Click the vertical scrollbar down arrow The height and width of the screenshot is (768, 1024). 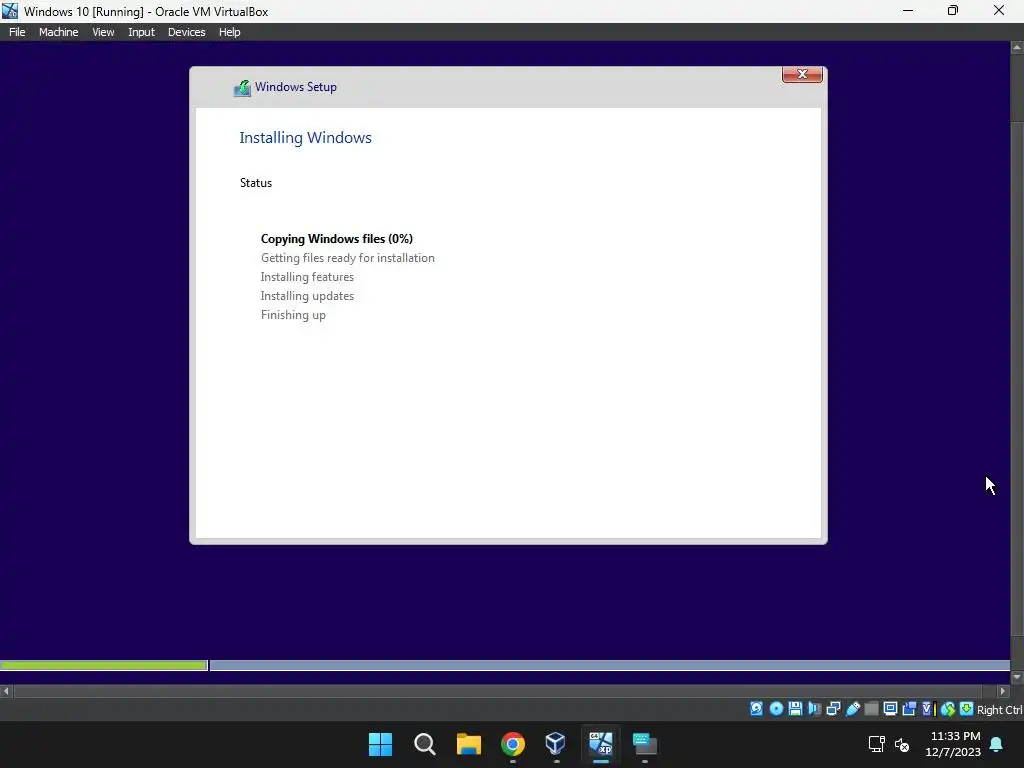coord(1017,677)
